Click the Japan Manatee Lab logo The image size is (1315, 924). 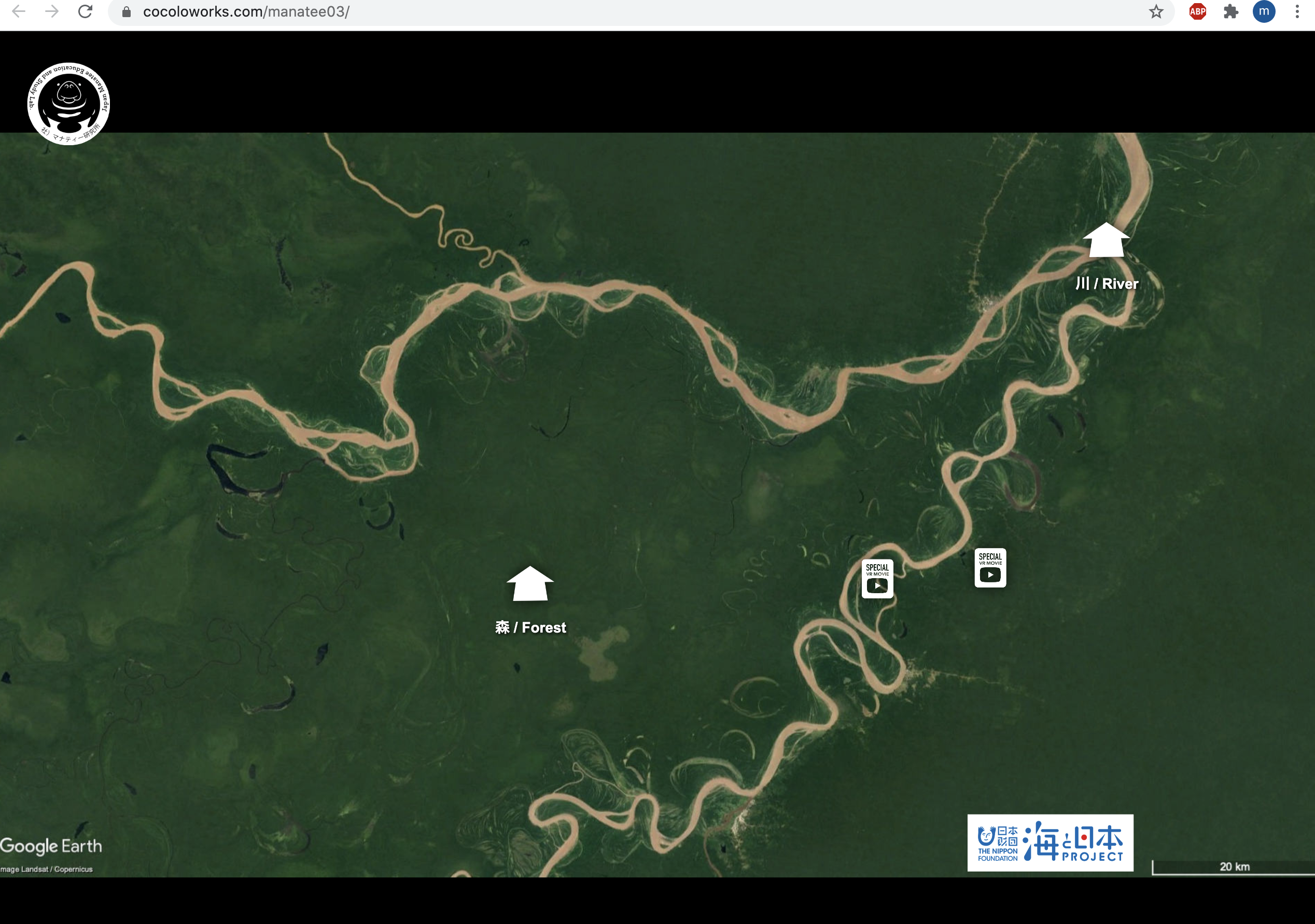tap(69, 104)
